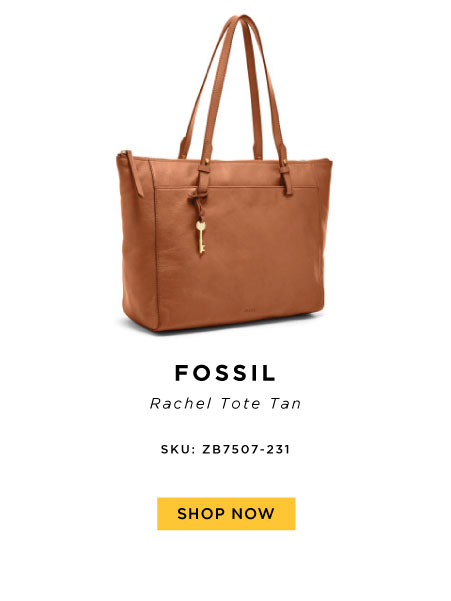Click the bag's left side panel
451x601 pixels.
click(138, 245)
